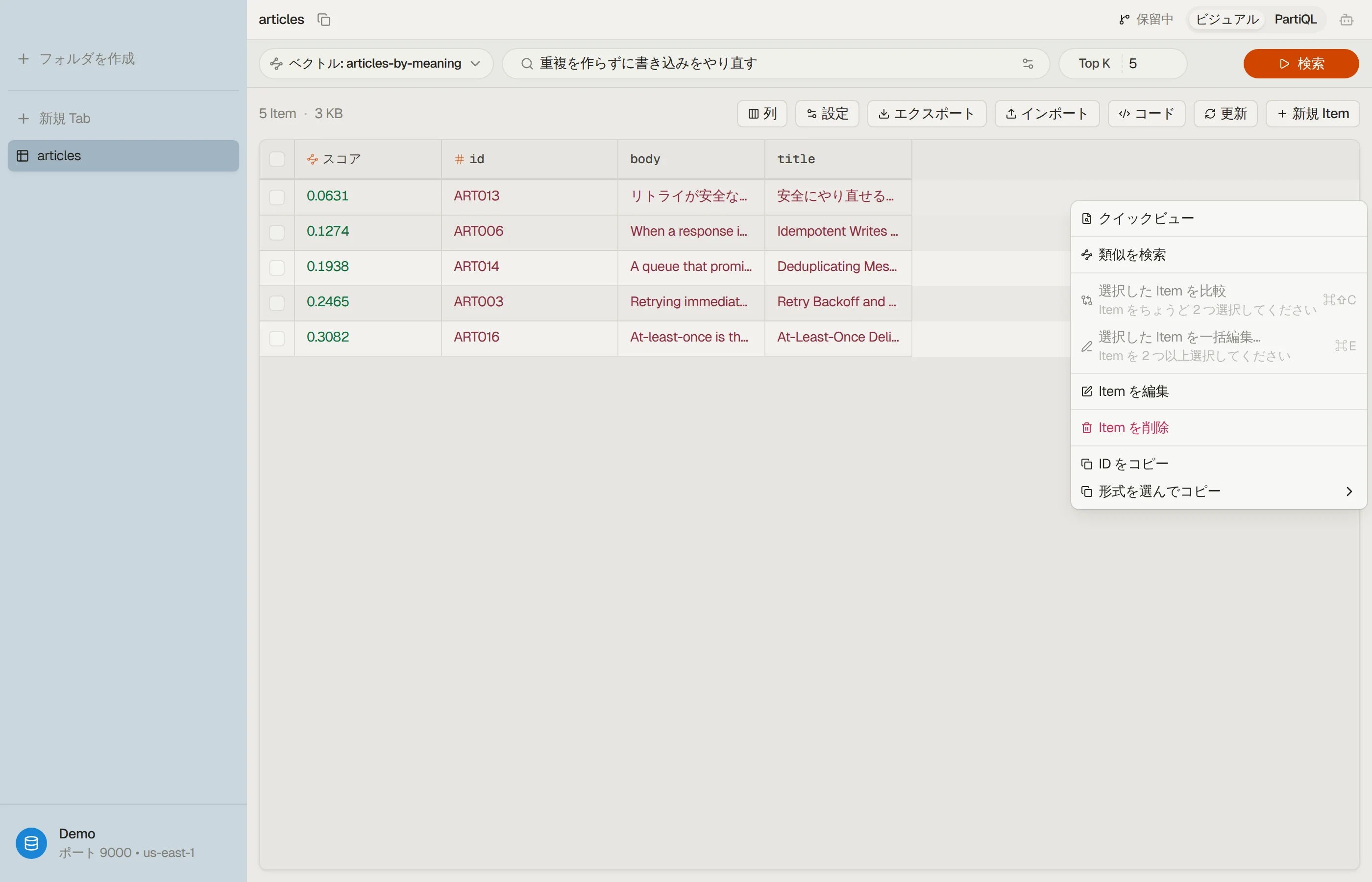Image resolution: width=1372 pixels, height=882 pixels.
Task: Choose ID をコピー from context menu
Action: click(1219, 464)
